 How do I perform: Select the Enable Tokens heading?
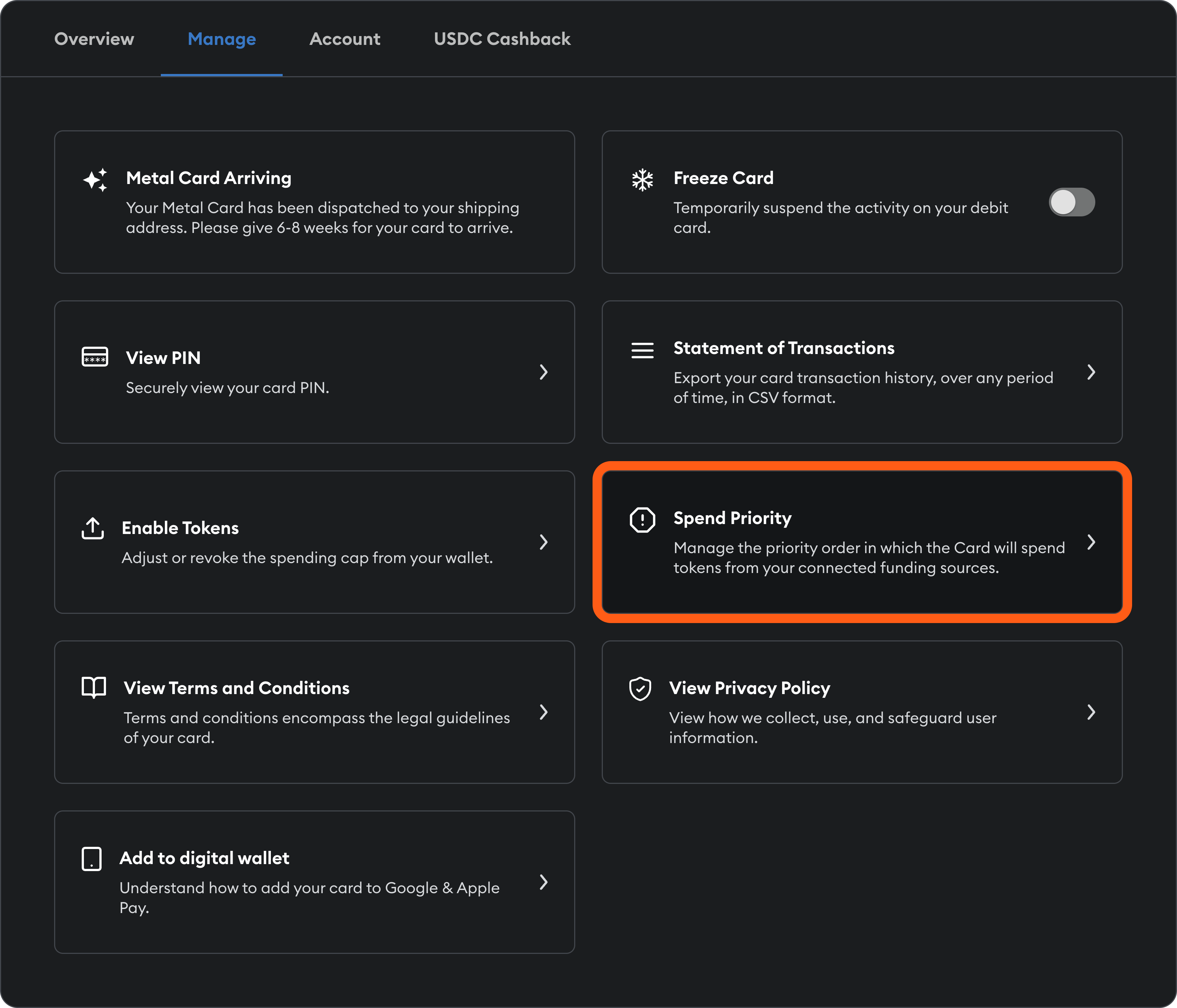180,528
